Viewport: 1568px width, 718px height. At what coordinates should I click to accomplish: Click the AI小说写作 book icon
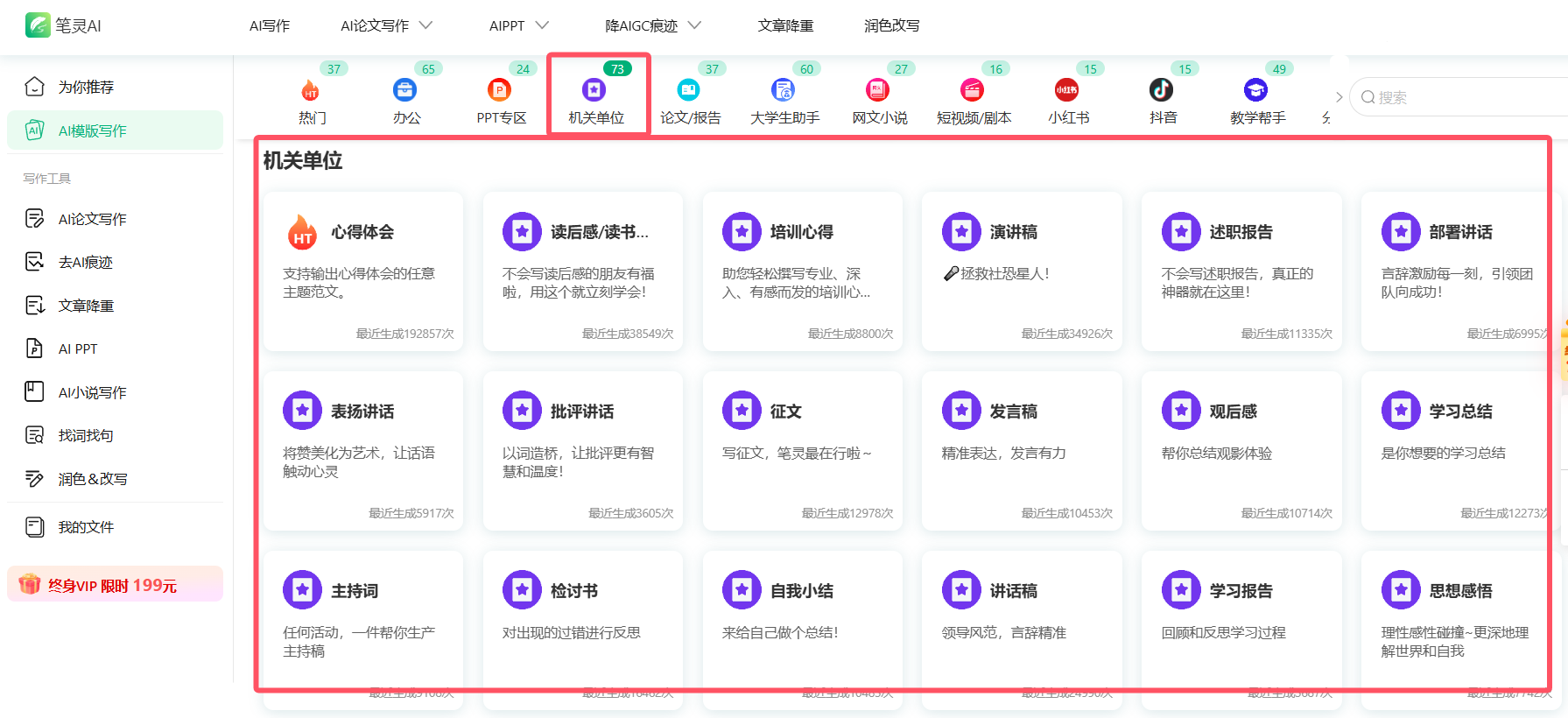(34, 392)
